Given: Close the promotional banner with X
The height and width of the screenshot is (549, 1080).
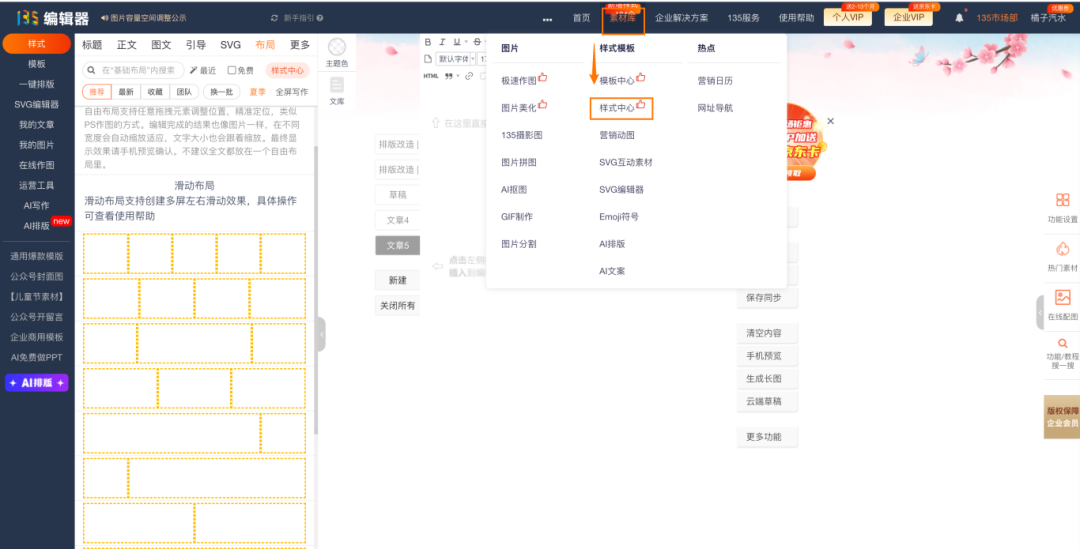Looking at the screenshot, I should tap(830, 121).
